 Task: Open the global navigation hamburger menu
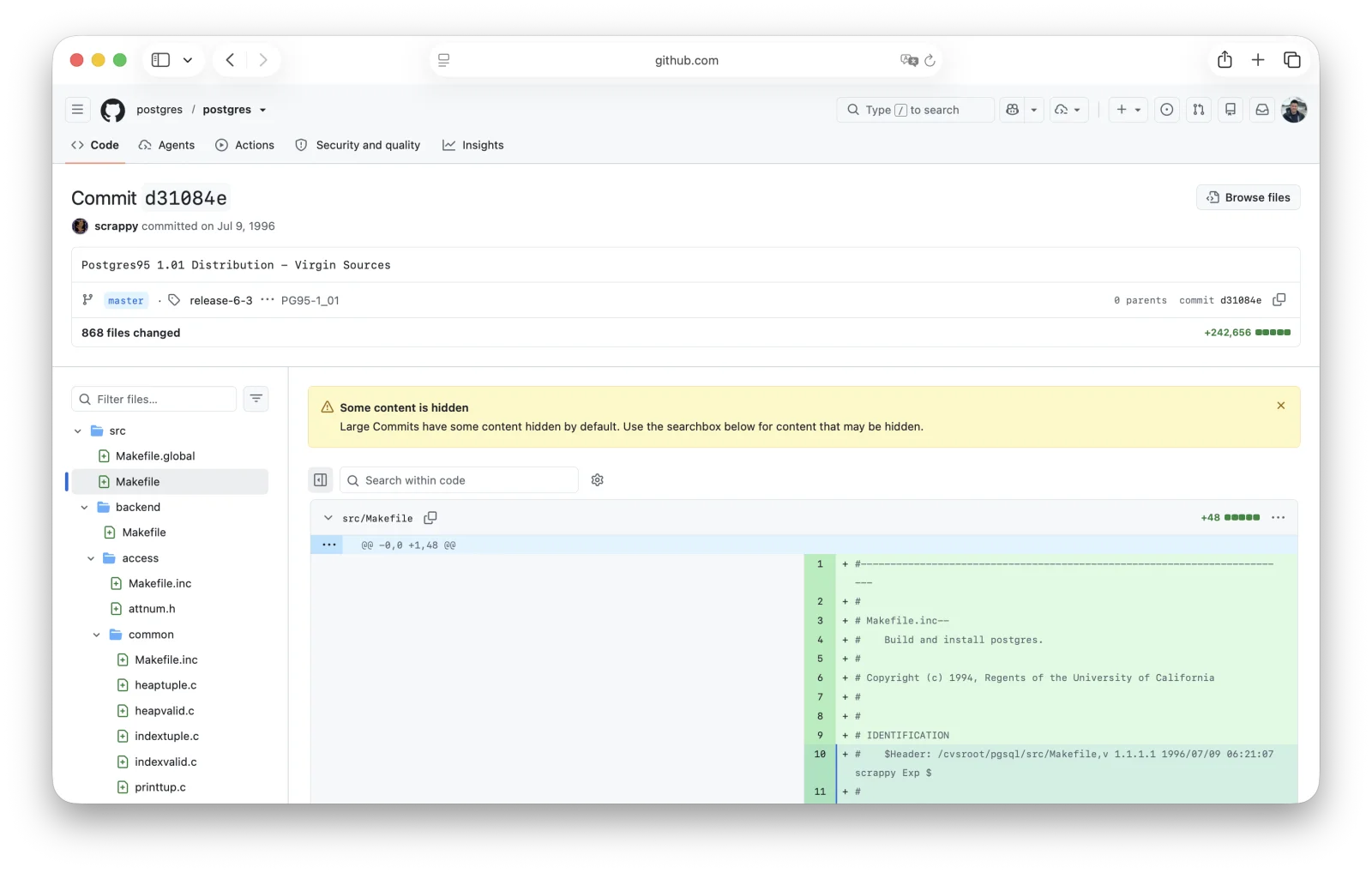77,110
